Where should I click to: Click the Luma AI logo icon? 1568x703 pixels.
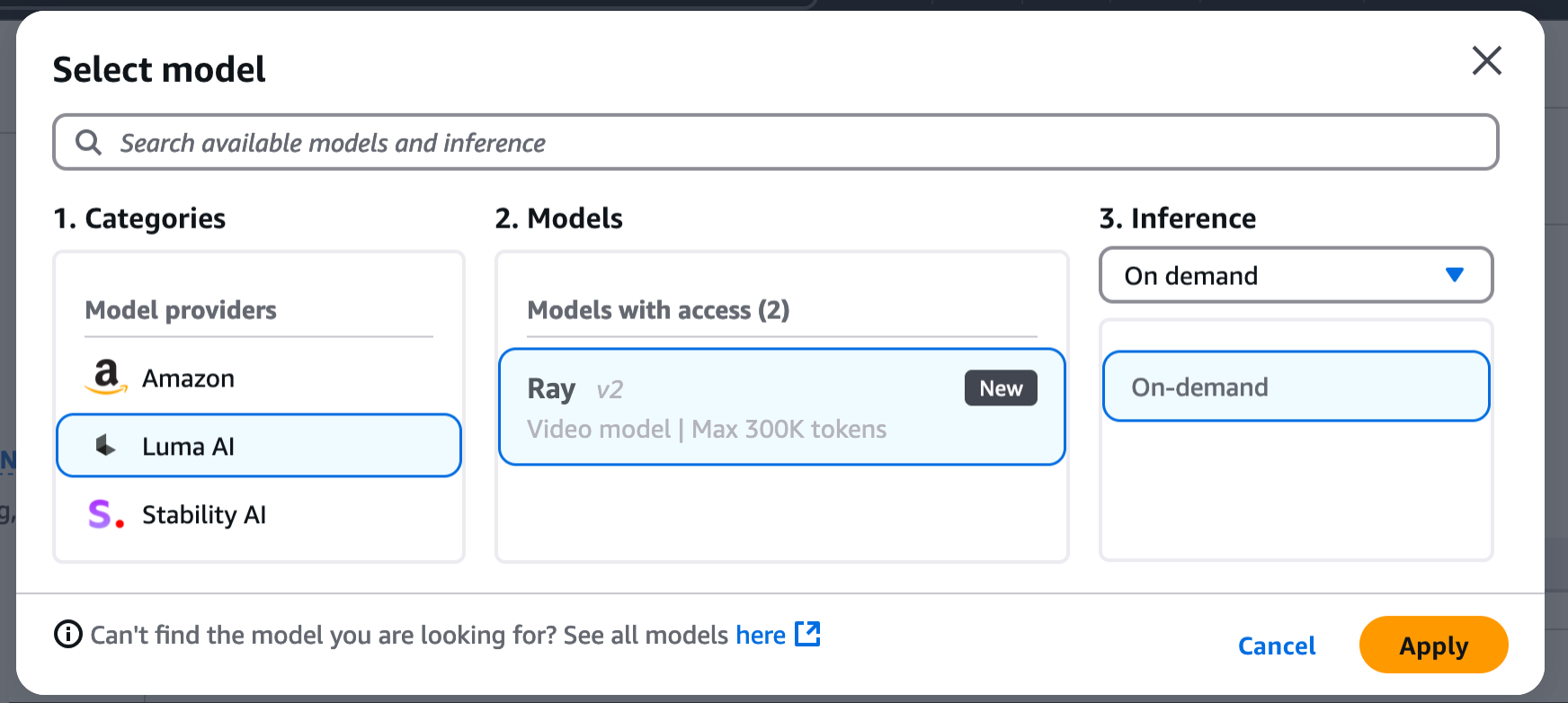point(106,446)
